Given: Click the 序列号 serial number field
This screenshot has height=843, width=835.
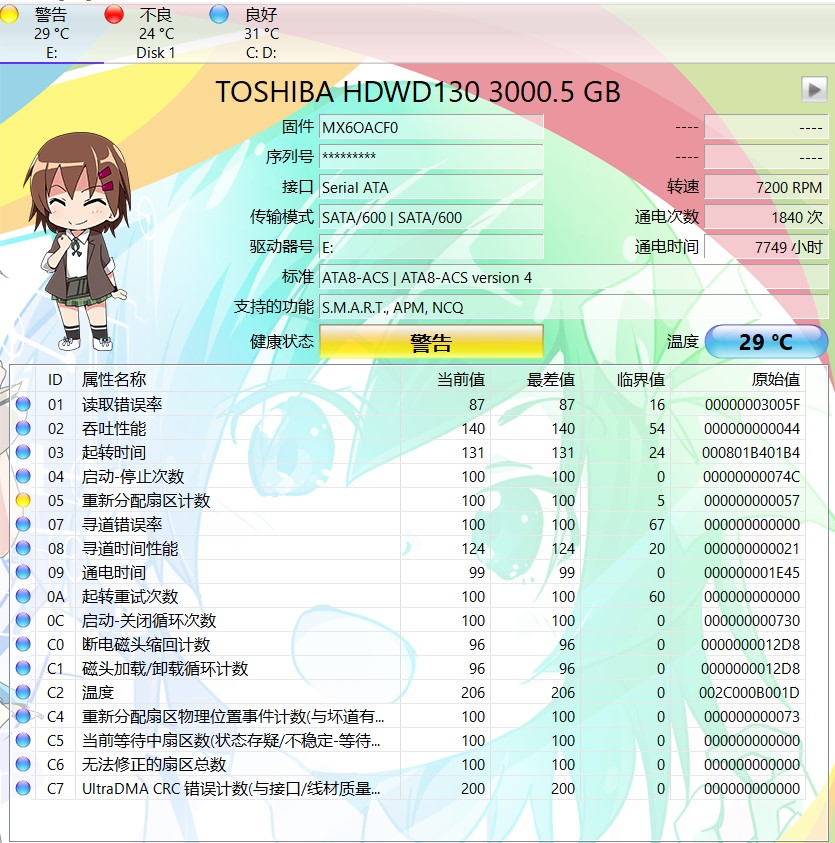Looking at the screenshot, I should tap(431, 157).
